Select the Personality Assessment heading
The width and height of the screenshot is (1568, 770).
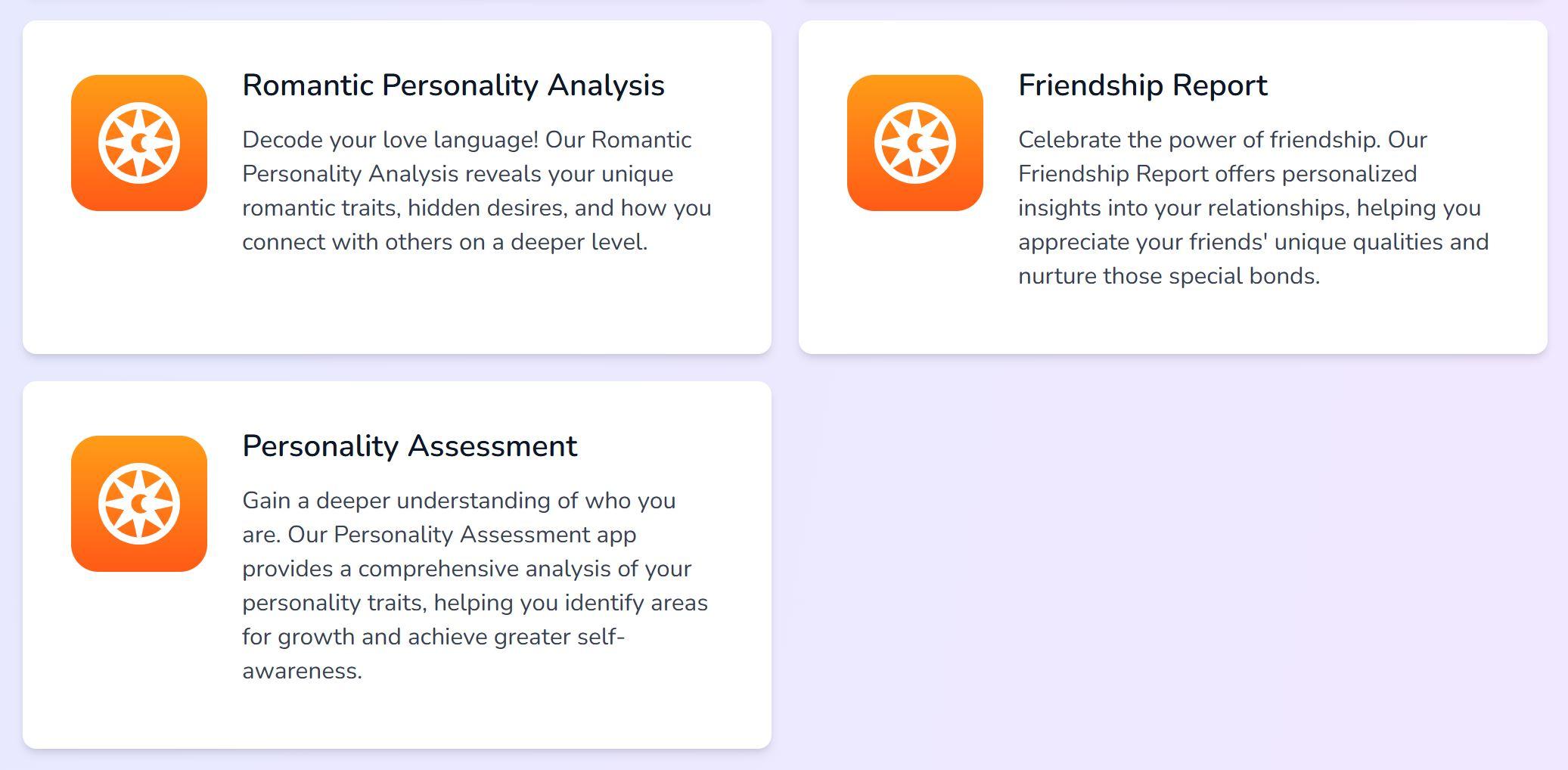coord(409,446)
